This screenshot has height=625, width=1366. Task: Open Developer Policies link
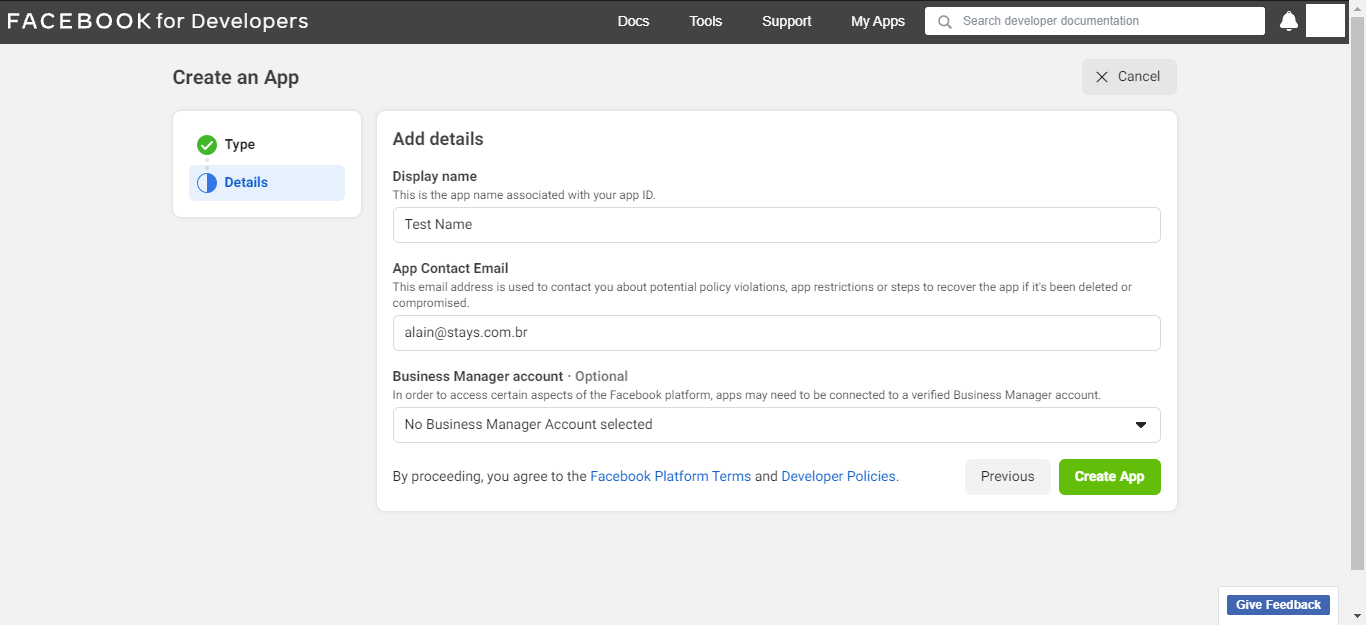tap(840, 477)
